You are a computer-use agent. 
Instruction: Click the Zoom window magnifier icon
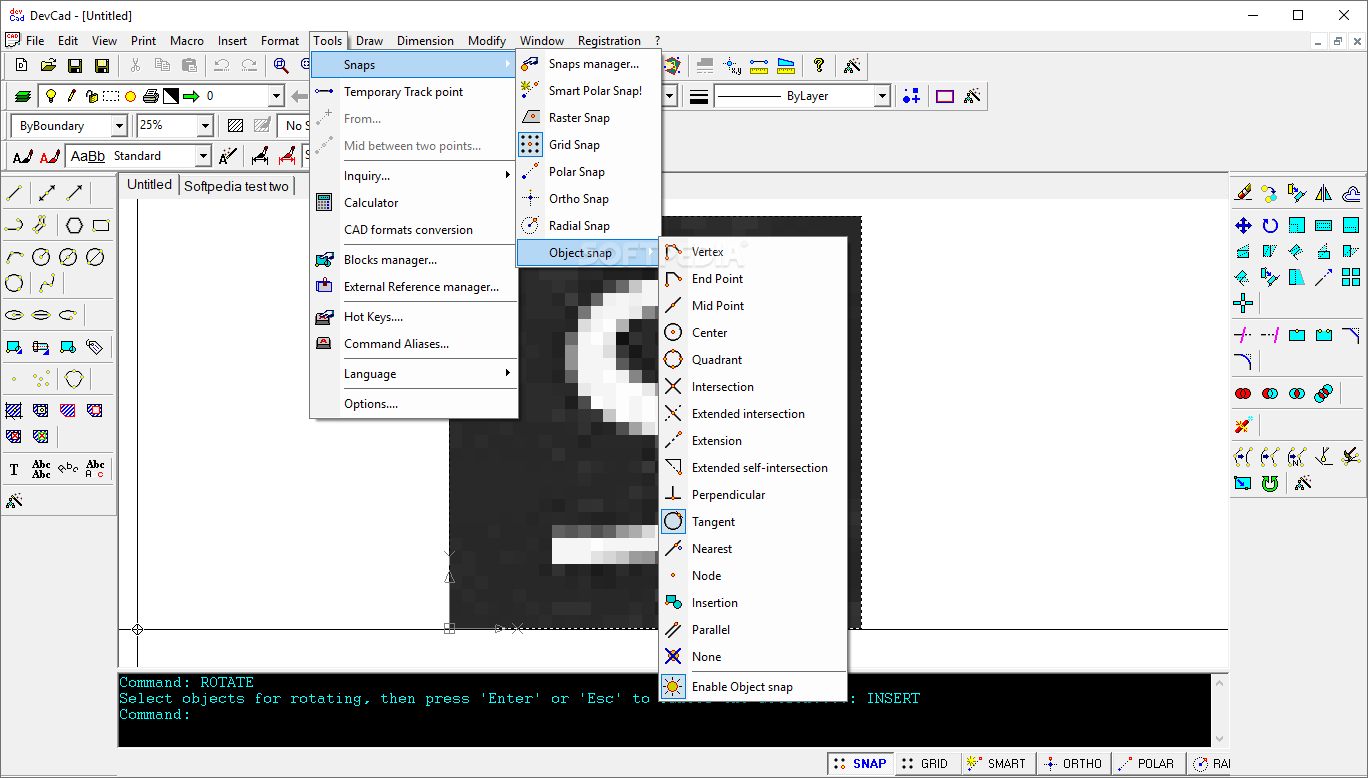(x=281, y=65)
